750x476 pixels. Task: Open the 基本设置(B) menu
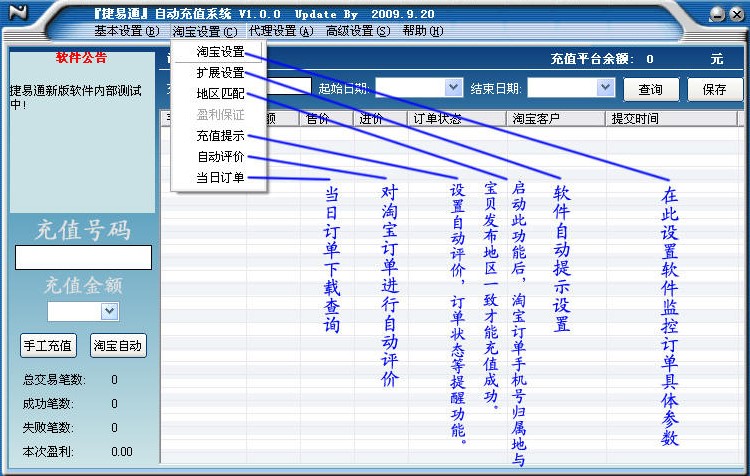click(126, 31)
